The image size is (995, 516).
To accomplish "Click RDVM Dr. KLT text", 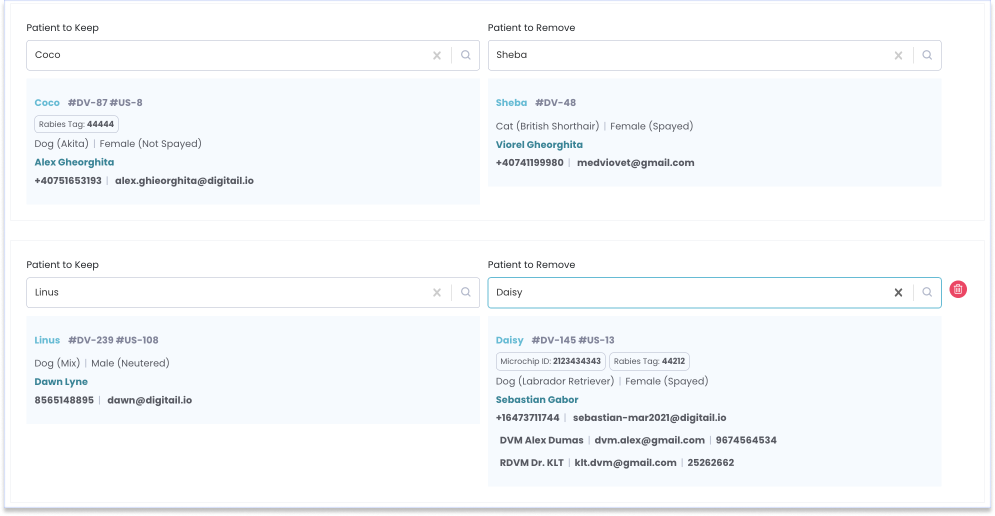I will click(531, 463).
